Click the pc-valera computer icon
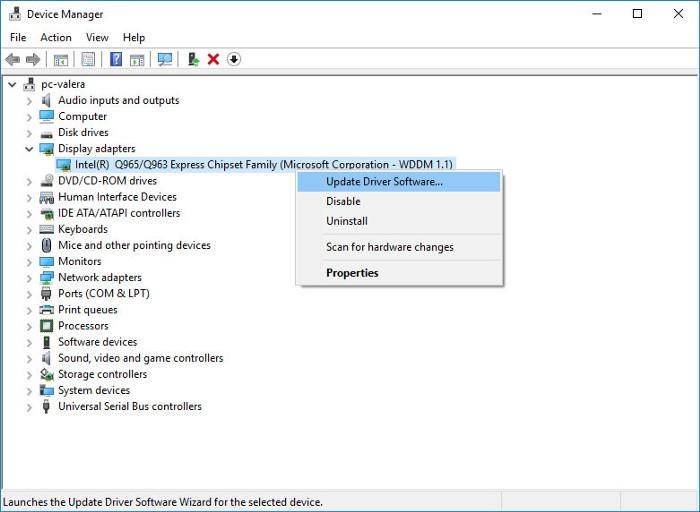Screen dimensions: 700x512 (x=29, y=84)
